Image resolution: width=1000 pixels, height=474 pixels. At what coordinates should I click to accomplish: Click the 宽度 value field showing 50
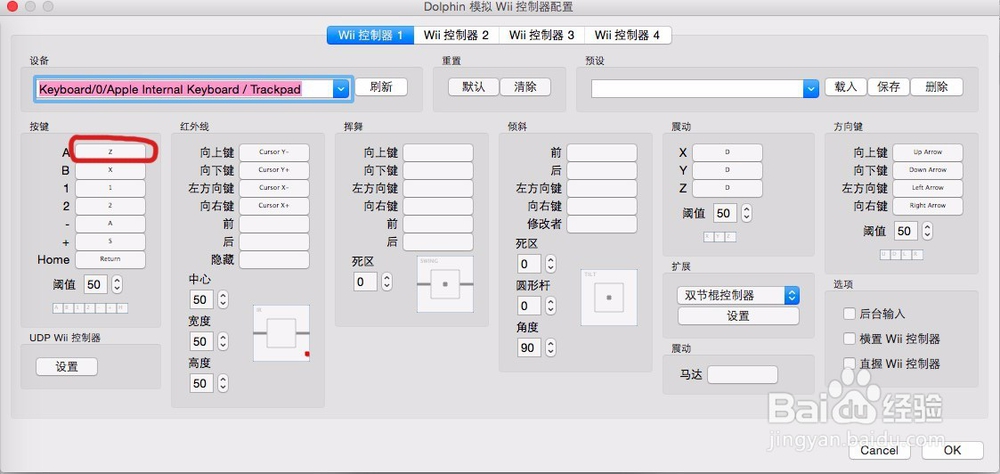201,341
